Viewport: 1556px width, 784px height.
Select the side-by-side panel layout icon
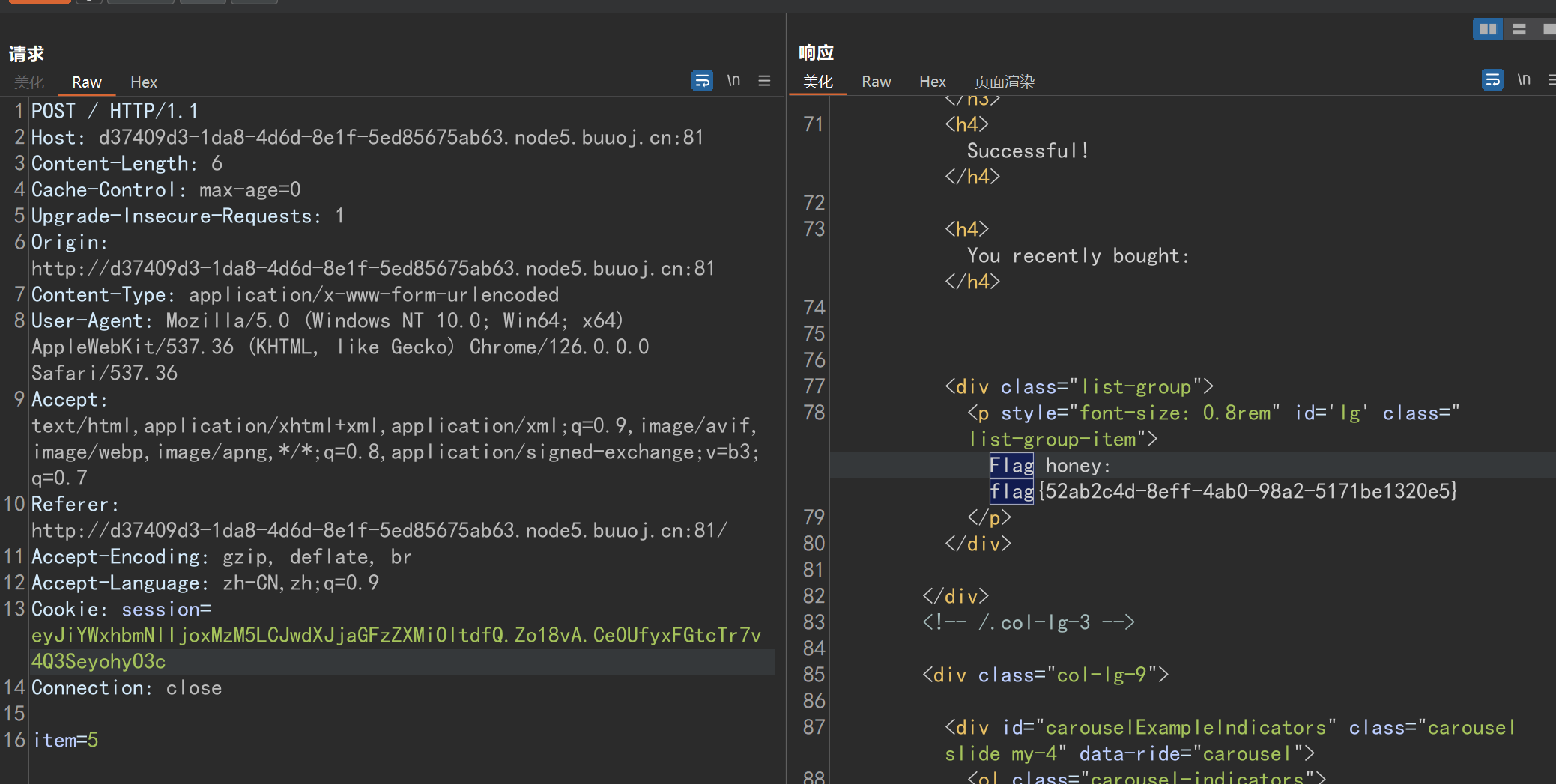click(1488, 29)
